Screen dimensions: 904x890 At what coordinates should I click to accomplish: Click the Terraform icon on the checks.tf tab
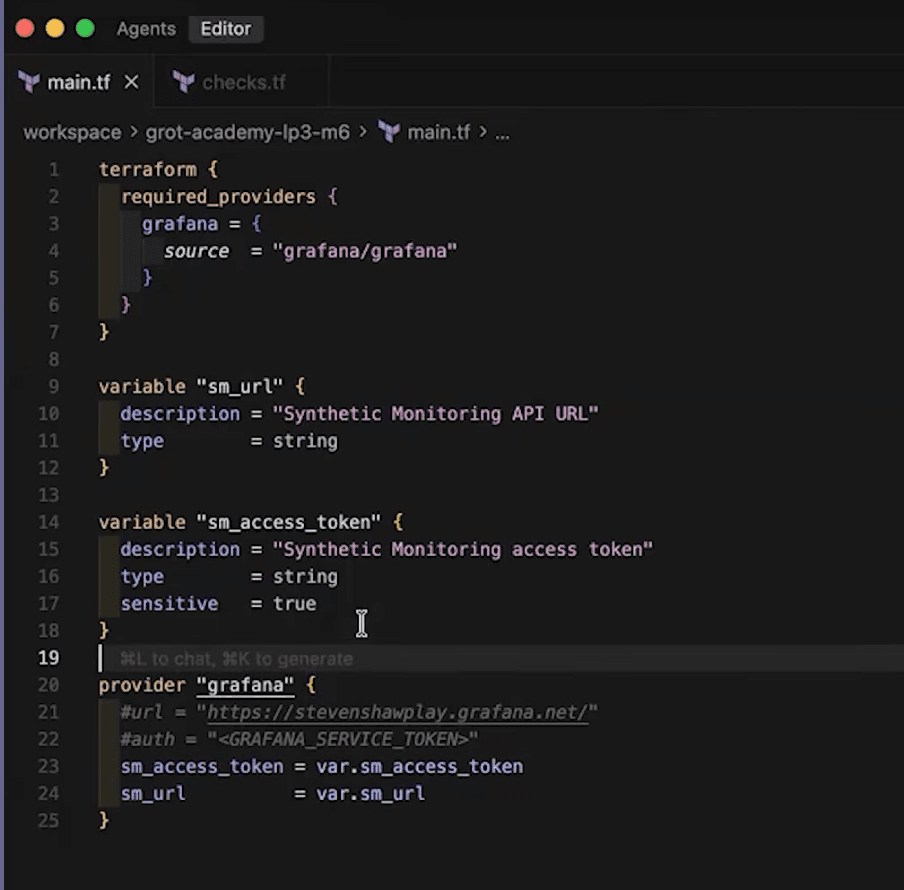click(x=183, y=83)
